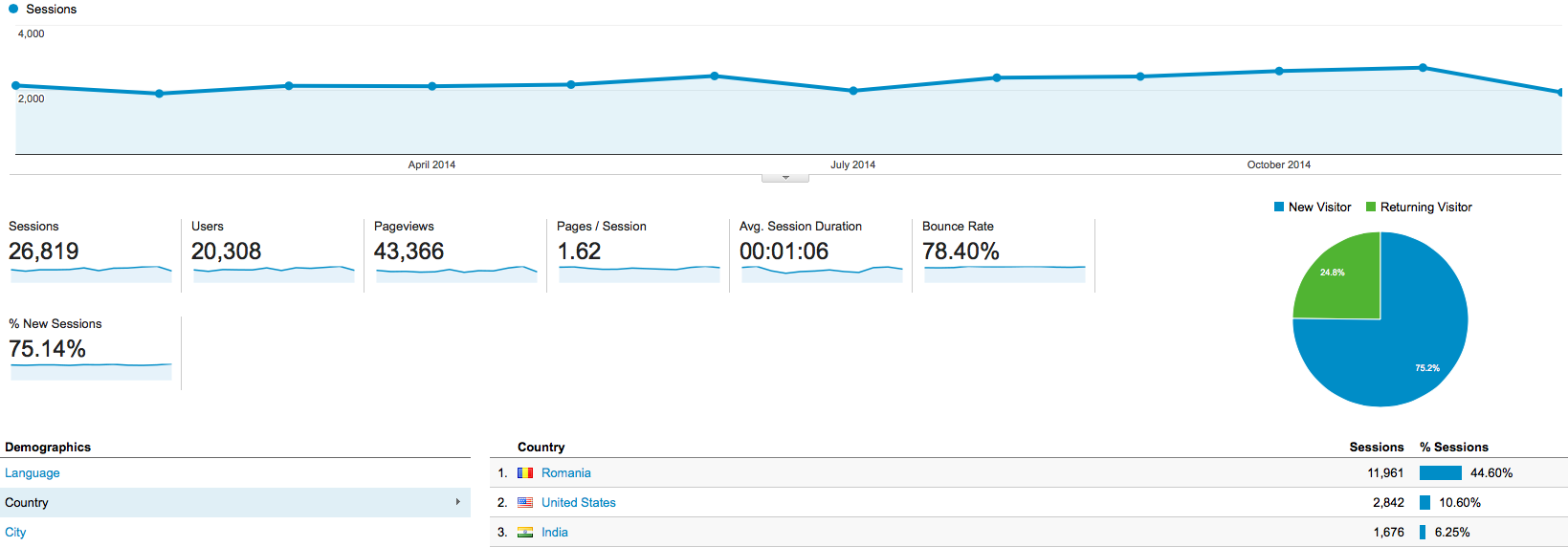Image resolution: width=1568 pixels, height=547 pixels.
Task: Click the Bounce Rate sparkline
Action: point(1005,273)
